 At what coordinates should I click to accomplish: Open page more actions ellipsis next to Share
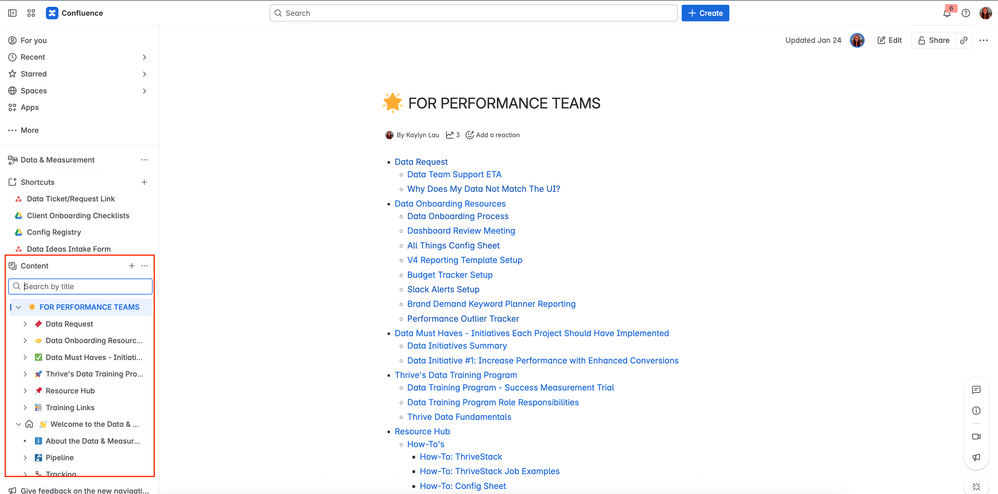(x=984, y=40)
